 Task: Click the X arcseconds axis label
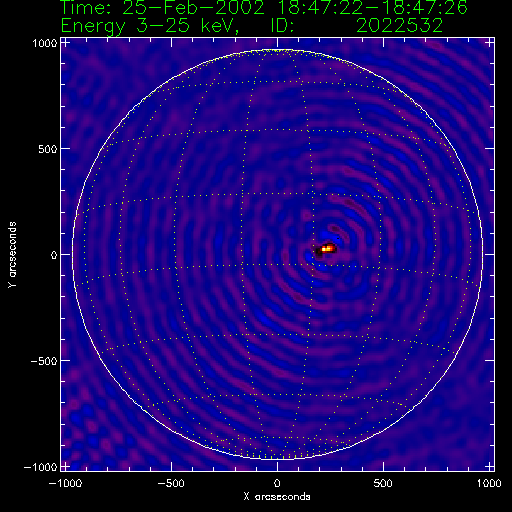tap(277, 497)
